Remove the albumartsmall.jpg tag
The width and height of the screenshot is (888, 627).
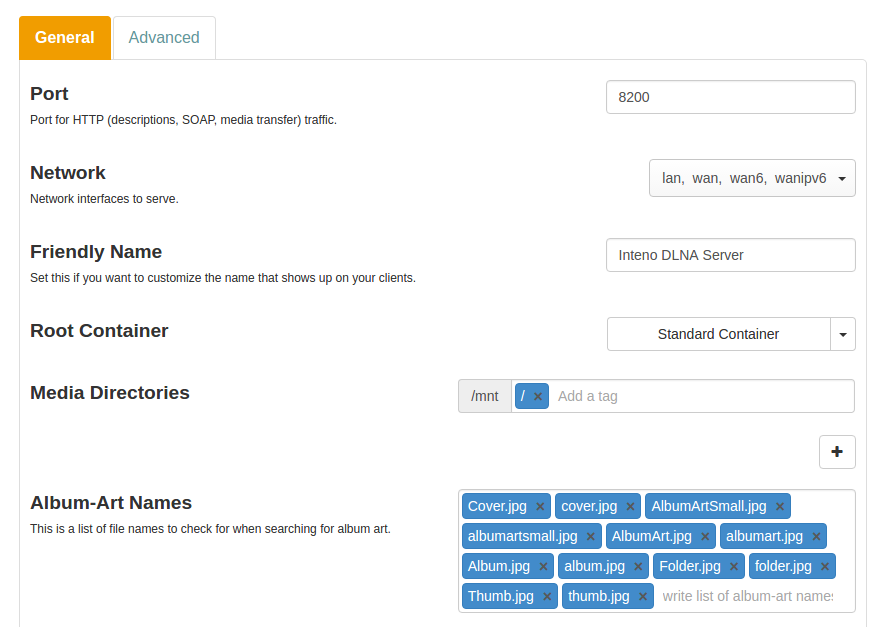pyautogui.click(x=591, y=537)
